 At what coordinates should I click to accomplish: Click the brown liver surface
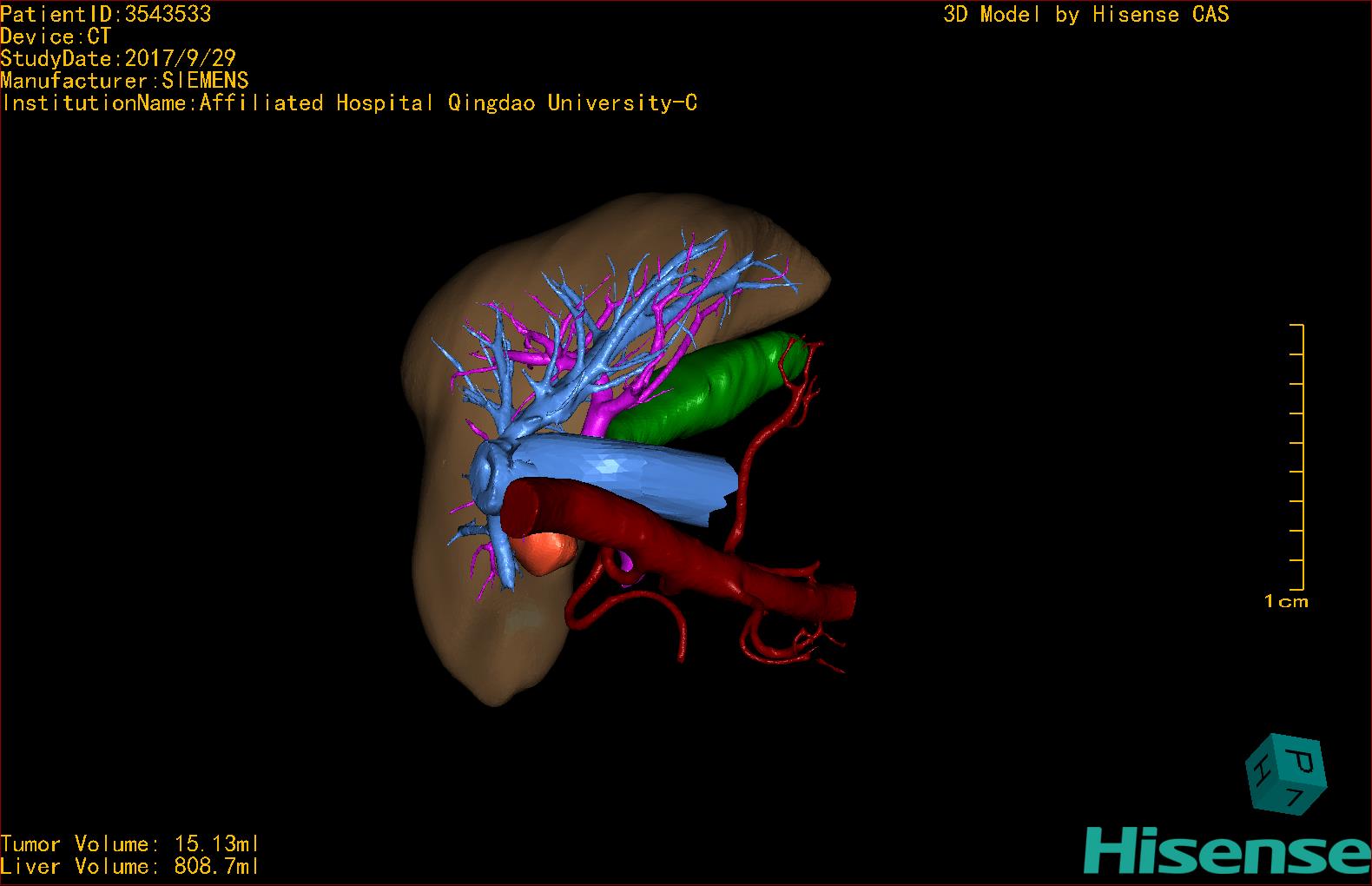click(x=469, y=608)
